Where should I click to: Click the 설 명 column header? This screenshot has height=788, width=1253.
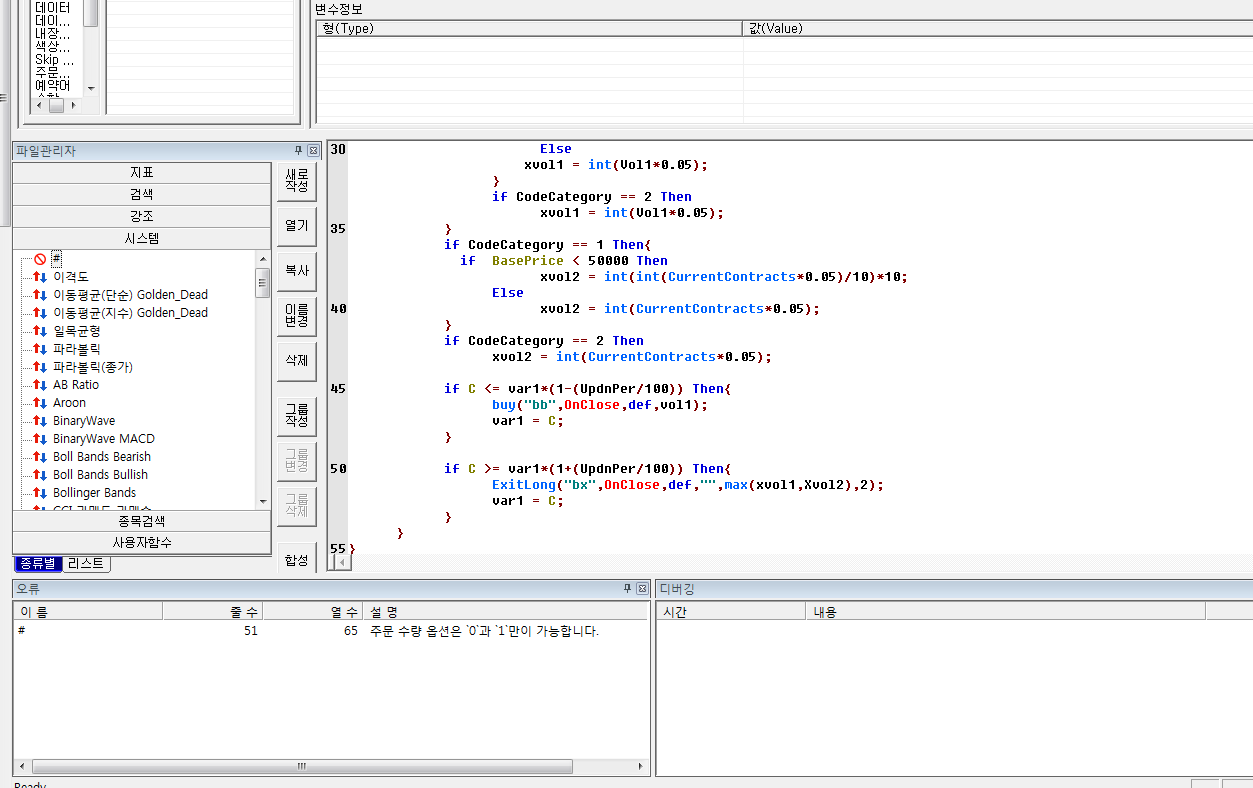tap(505, 611)
